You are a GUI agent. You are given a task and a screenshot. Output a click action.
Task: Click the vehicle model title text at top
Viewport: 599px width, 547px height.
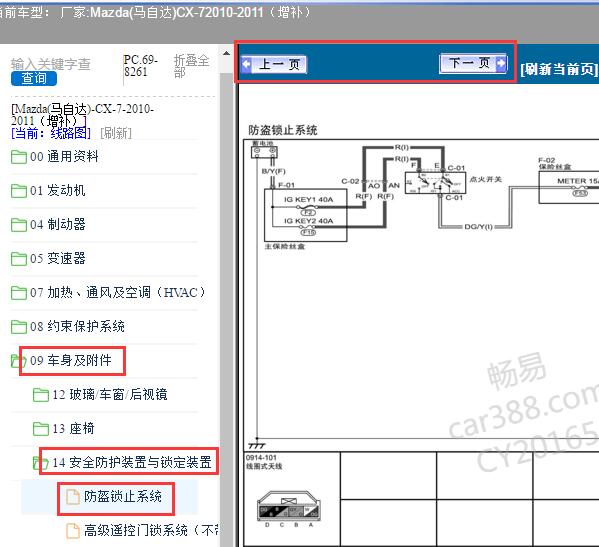155,13
